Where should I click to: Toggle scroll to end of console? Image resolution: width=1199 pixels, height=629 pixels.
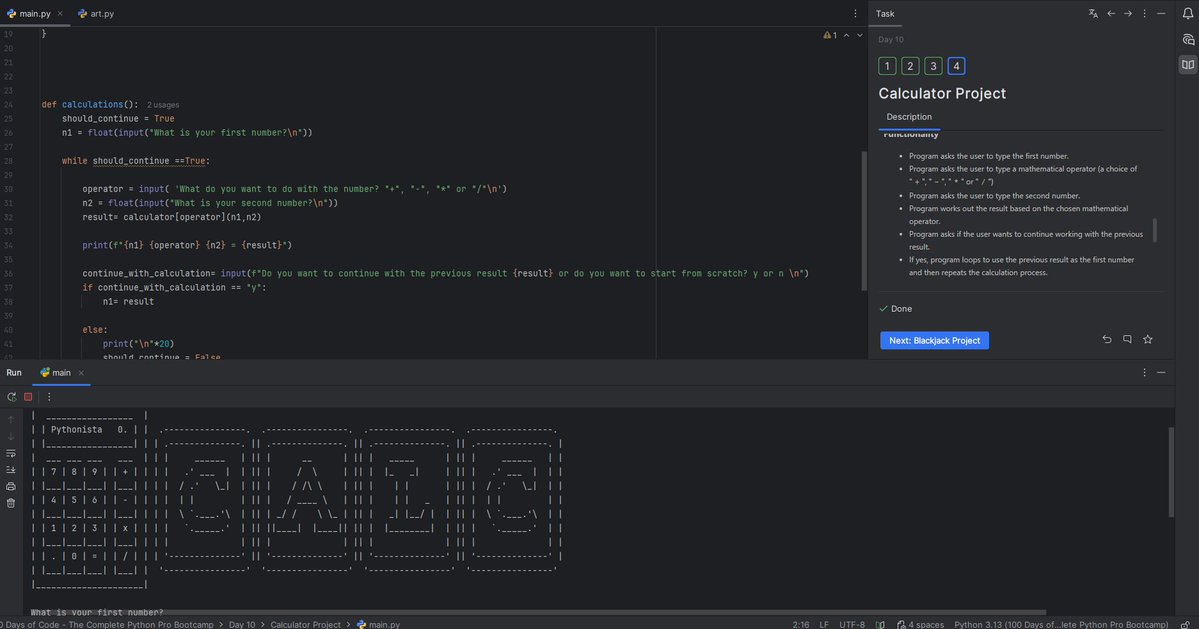(11, 470)
